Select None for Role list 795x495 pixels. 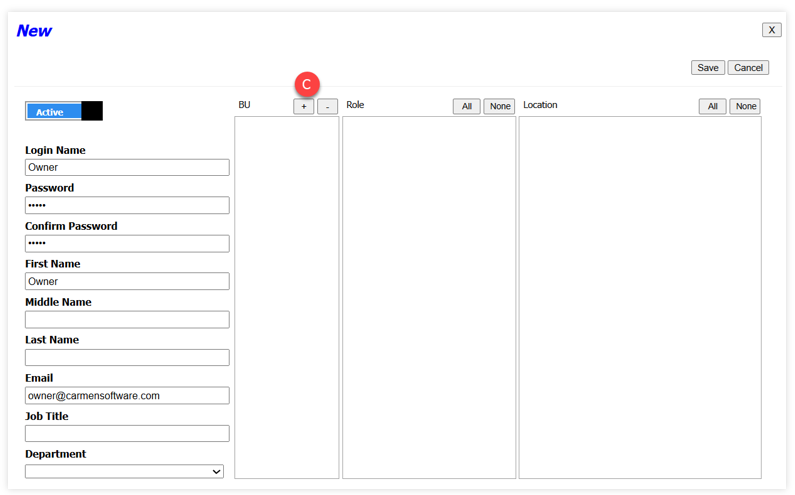point(499,106)
